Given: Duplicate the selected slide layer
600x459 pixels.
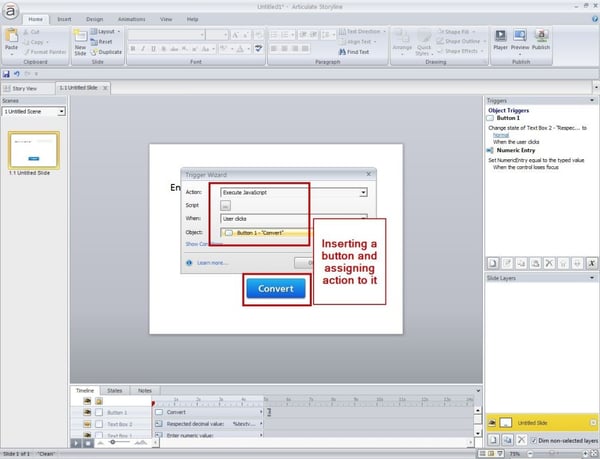Looking at the screenshot, I should 507,440.
